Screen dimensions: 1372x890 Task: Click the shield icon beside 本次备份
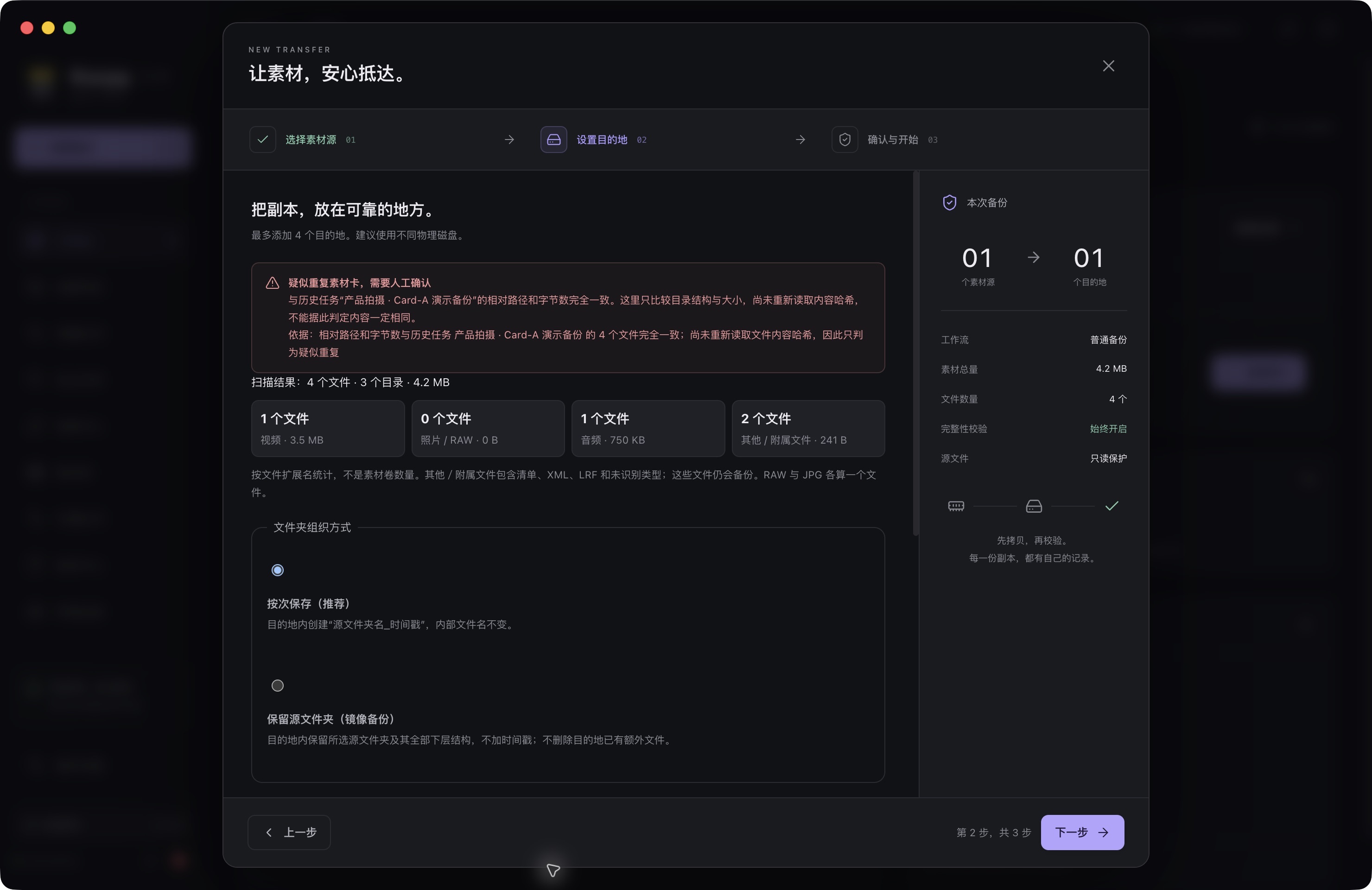[x=949, y=203]
